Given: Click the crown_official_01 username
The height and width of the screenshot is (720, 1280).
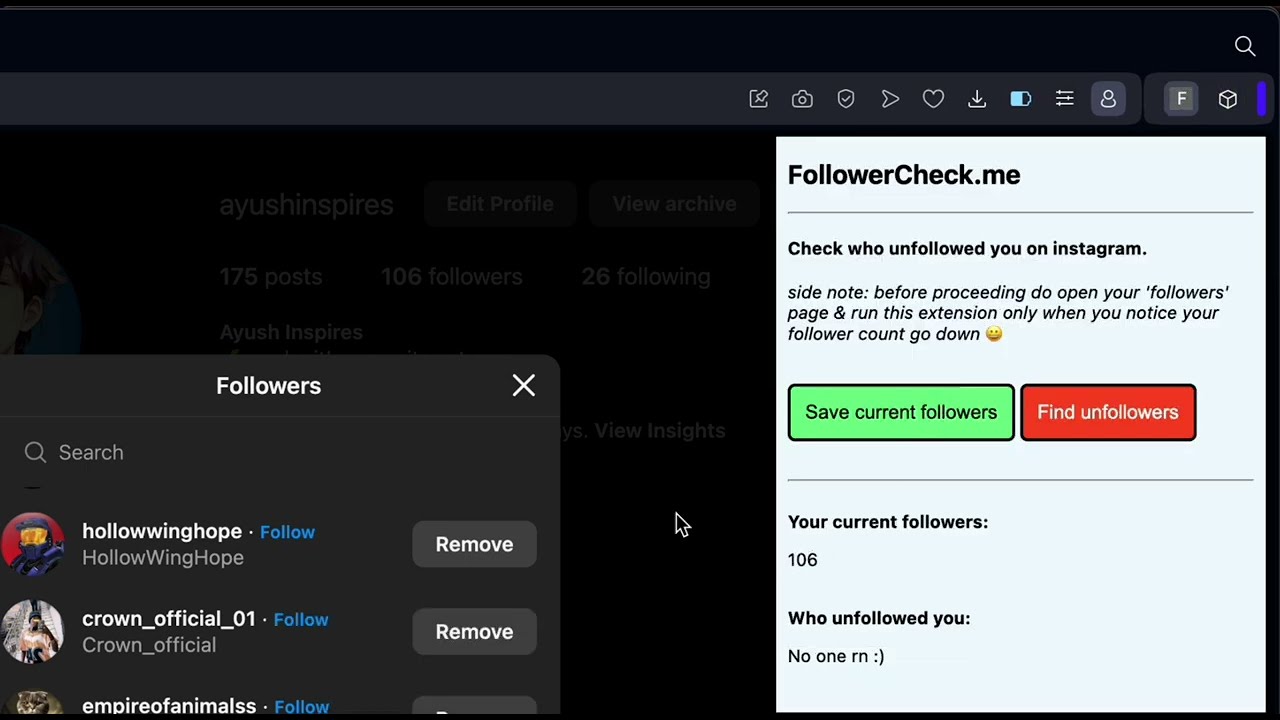Looking at the screenshot, I should (169, 619).
